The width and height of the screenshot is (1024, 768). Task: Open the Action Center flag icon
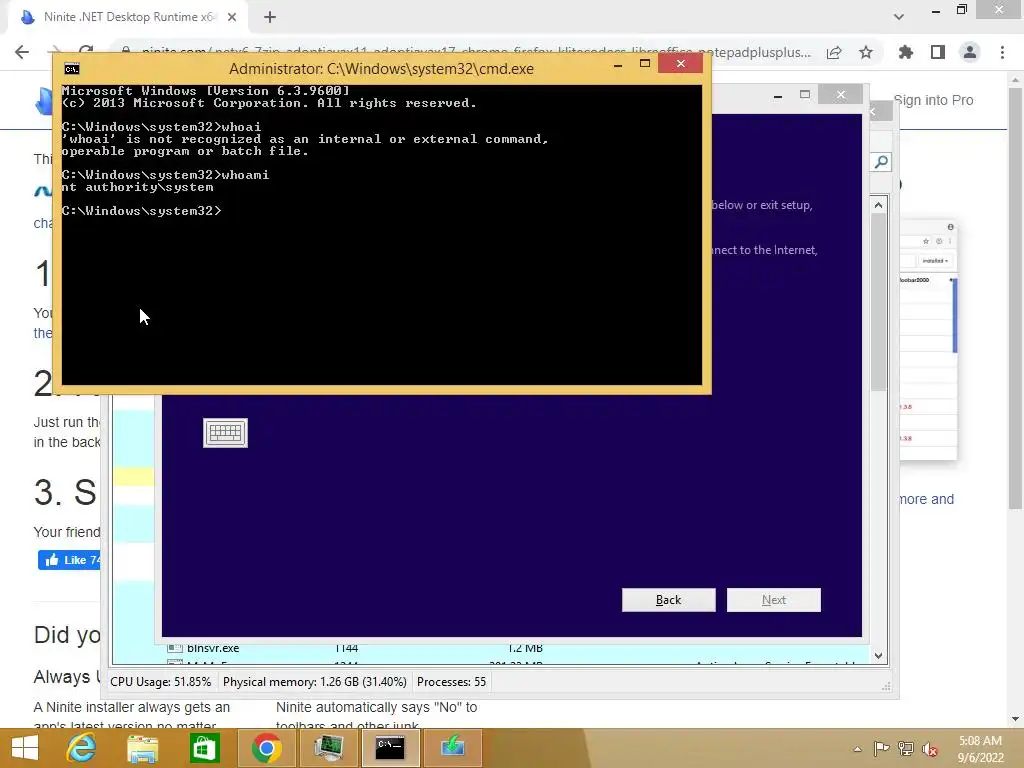pyautogui.click(x=881, y=748)
